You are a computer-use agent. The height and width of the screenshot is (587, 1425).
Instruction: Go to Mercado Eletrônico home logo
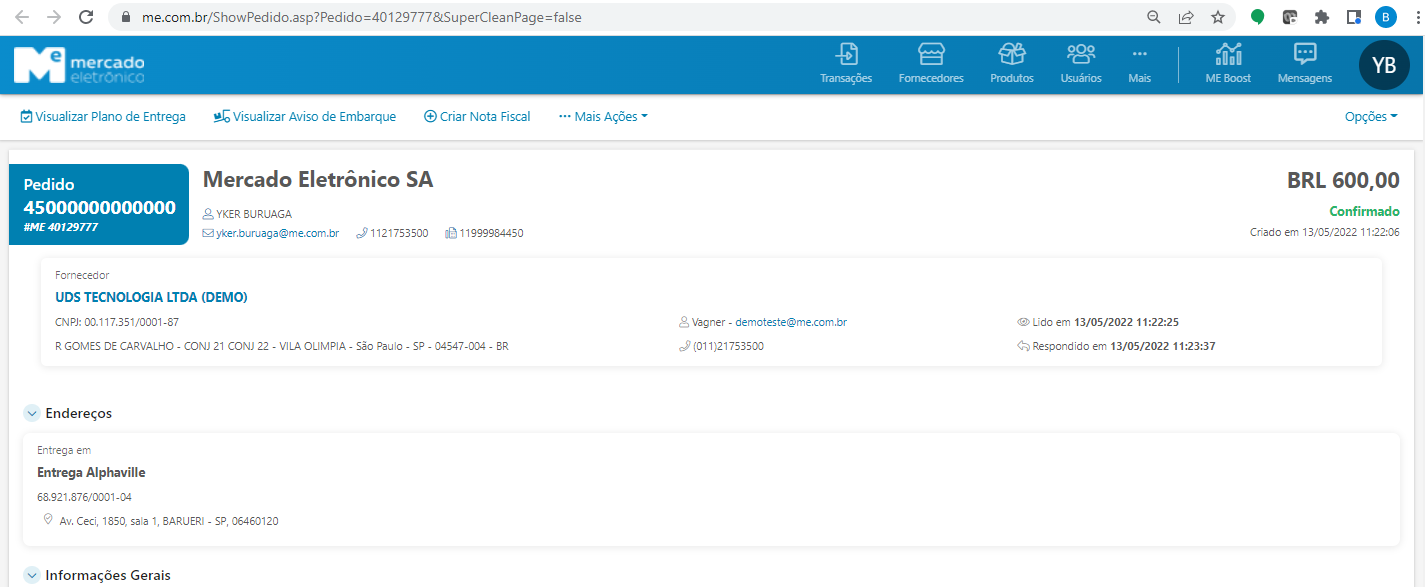79,65
